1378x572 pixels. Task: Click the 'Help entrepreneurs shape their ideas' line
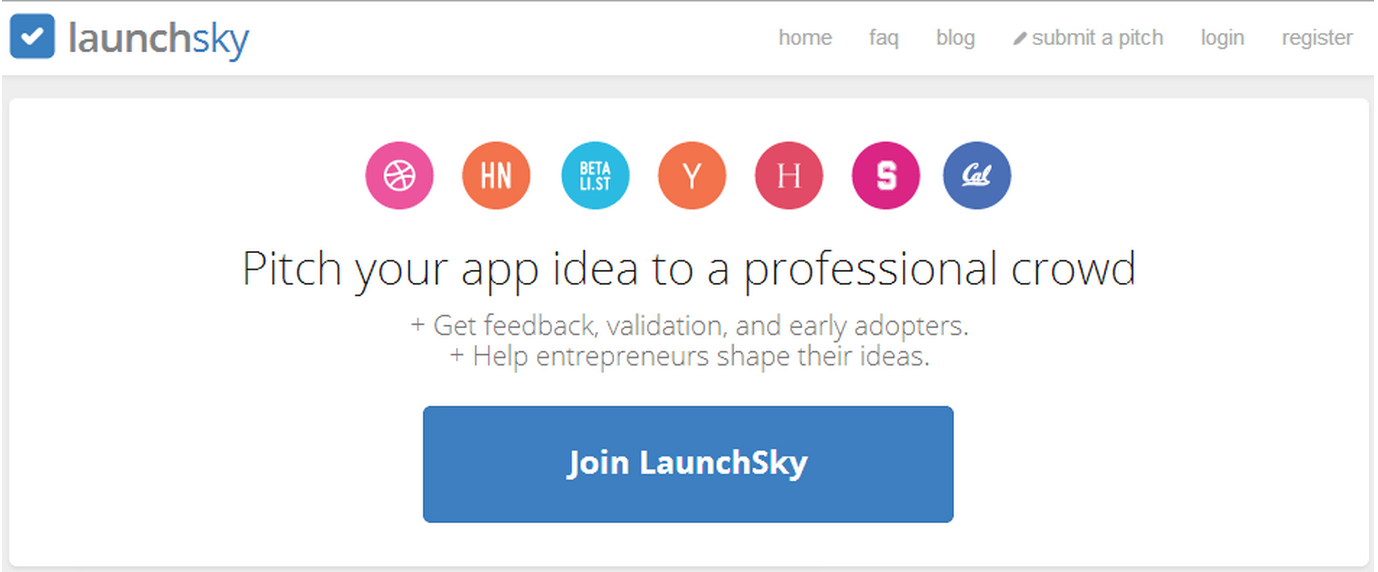[689, 356]
